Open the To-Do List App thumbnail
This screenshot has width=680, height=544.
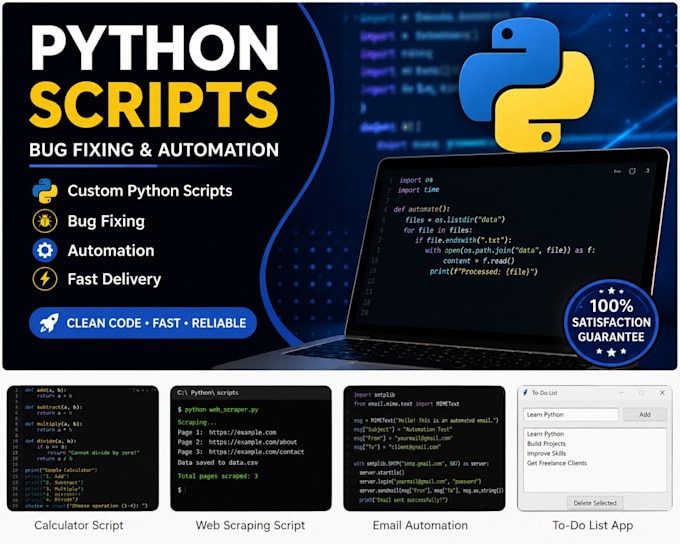[595, 448]
